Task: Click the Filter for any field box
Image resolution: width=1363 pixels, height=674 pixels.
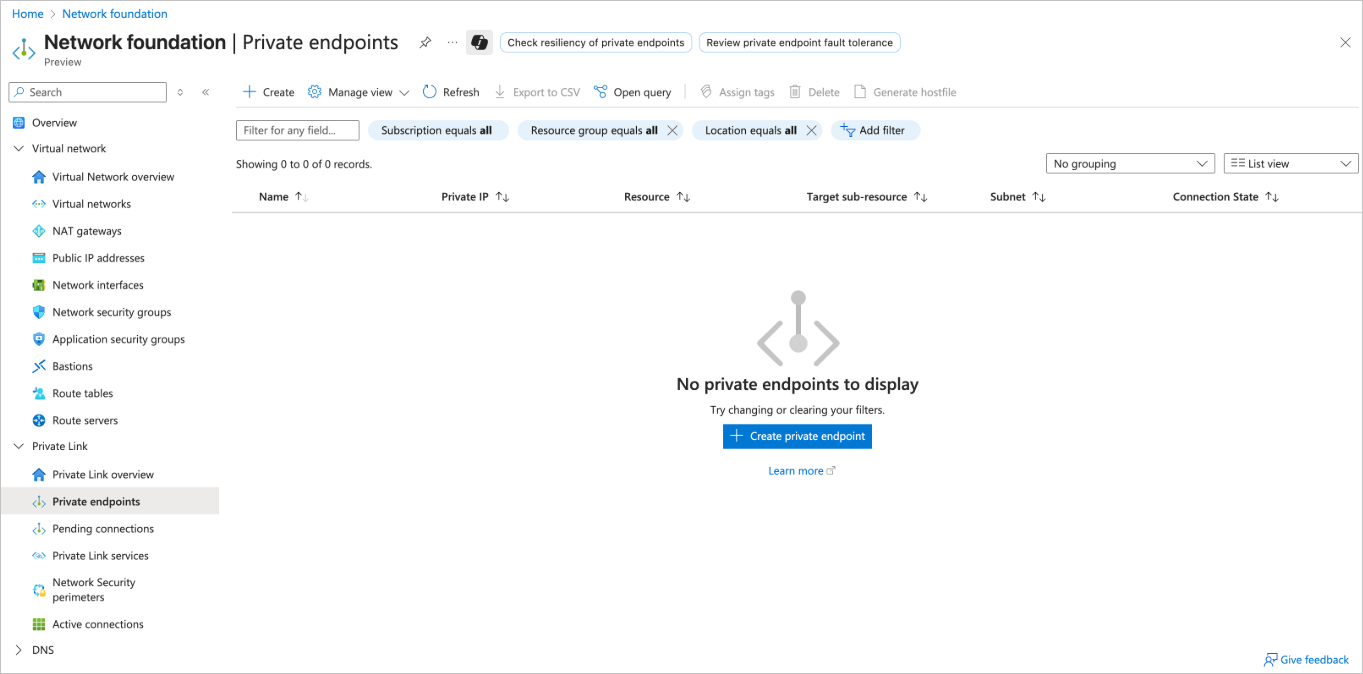Action: [x=298, y=130]
